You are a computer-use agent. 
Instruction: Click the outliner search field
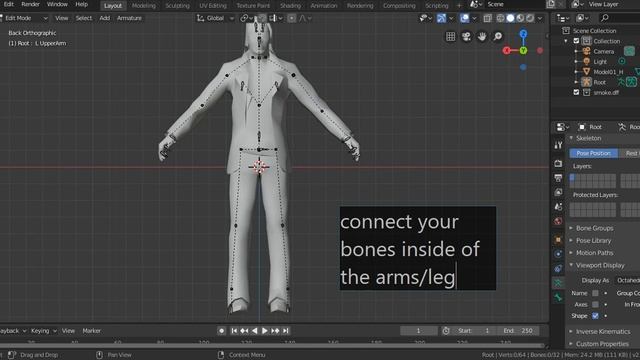619,18
